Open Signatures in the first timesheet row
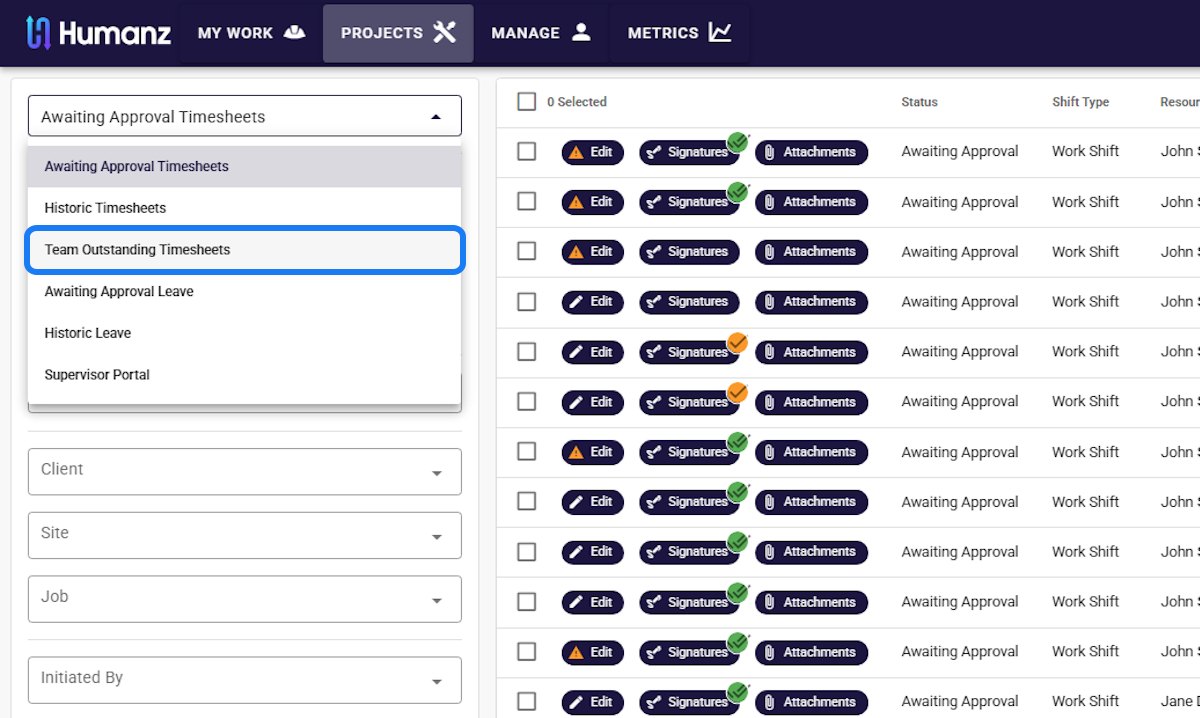 689,152
